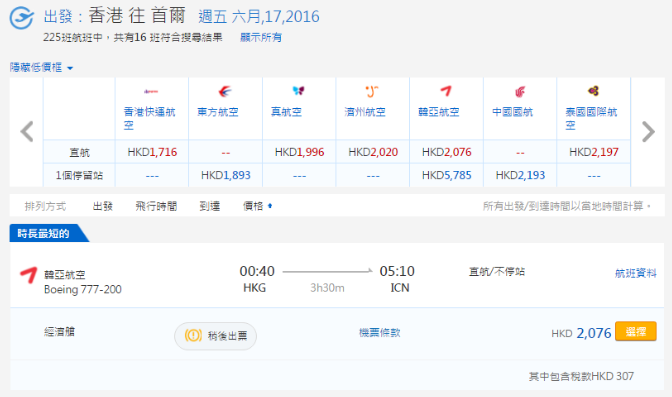
Task: Click the date 週五 六月,17,2016
Action: coord(259,17)
